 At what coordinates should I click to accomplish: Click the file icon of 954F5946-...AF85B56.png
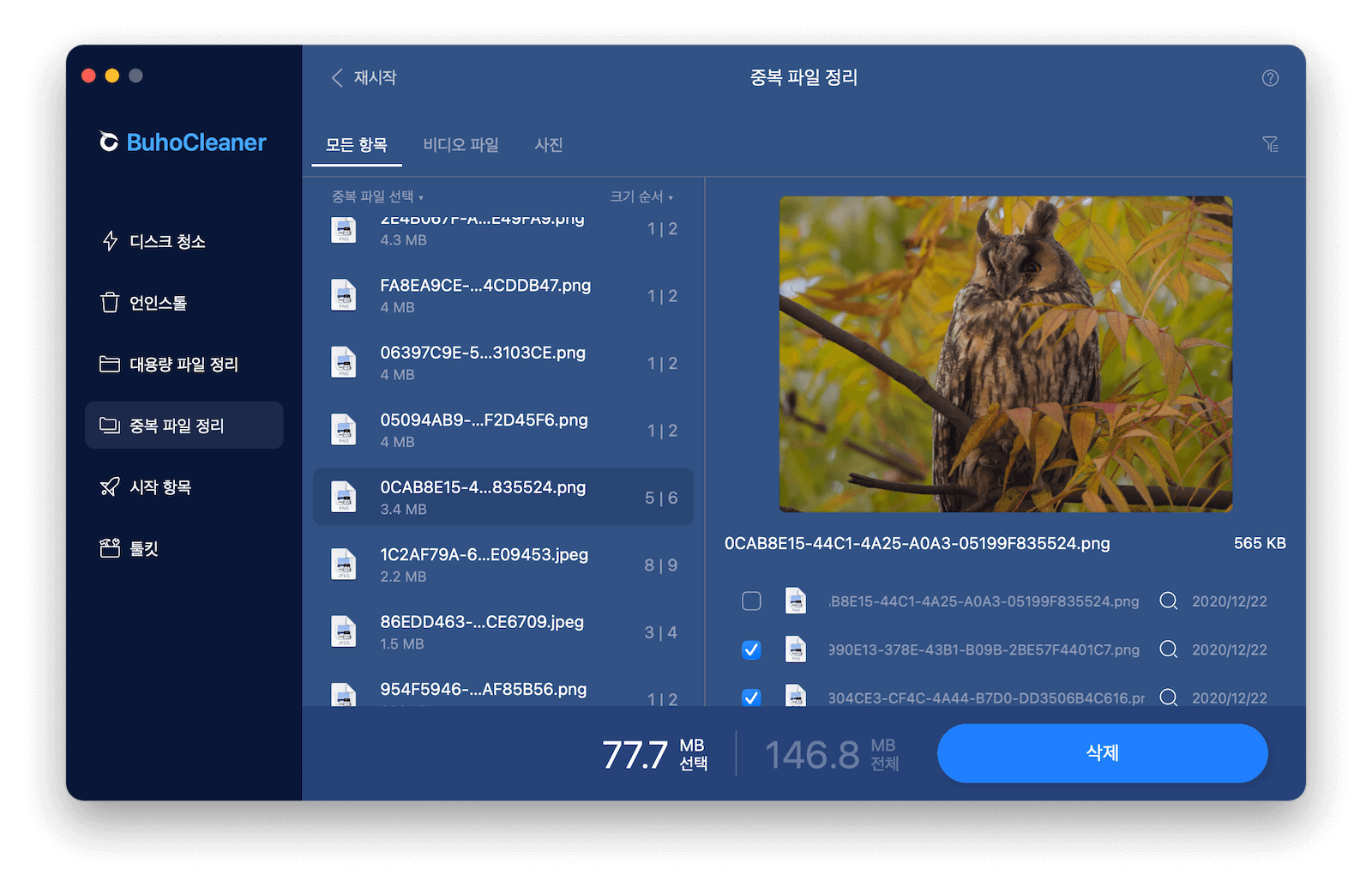coord(344,694)
